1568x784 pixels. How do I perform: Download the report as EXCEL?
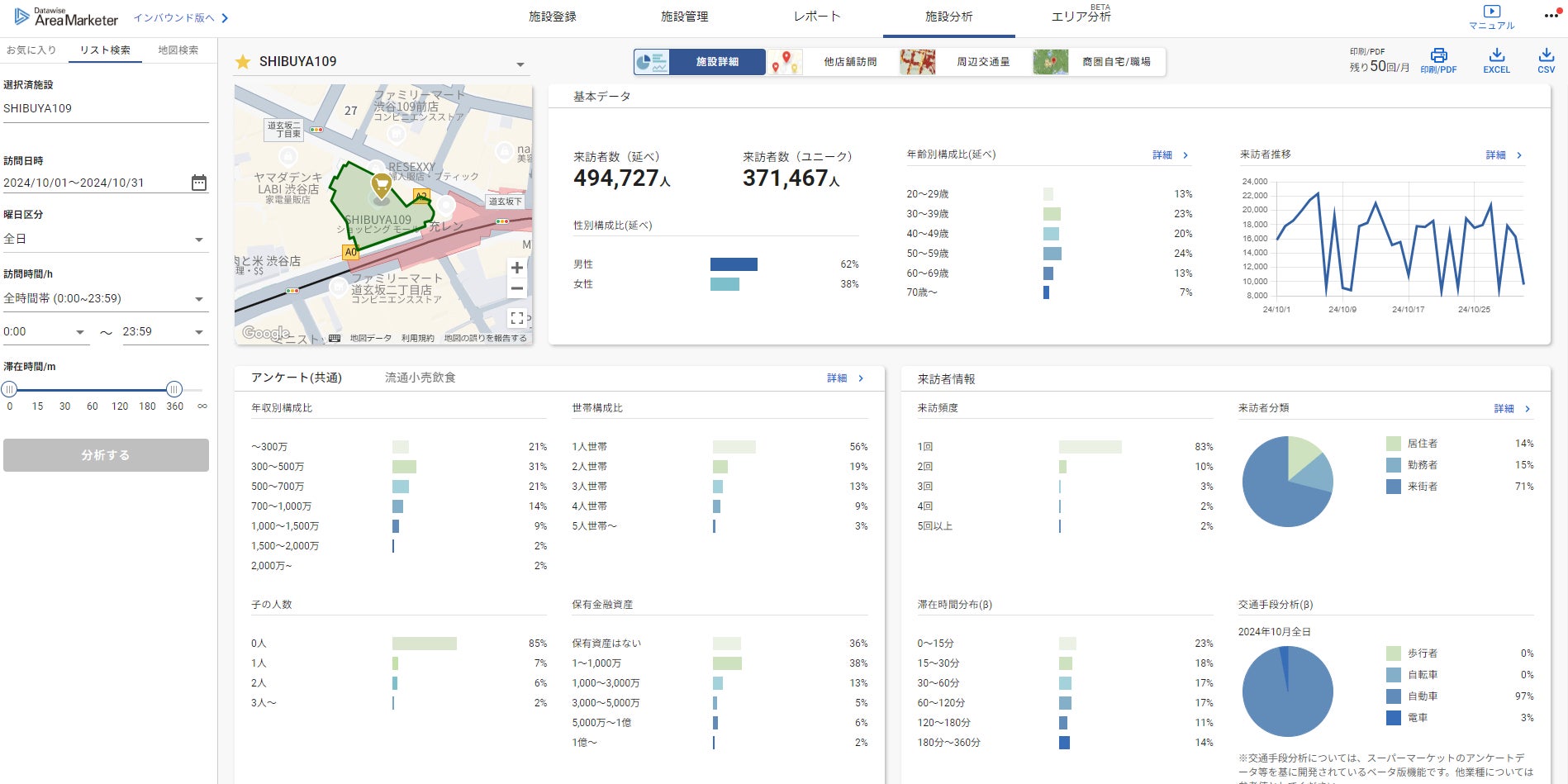(1496, 56)
